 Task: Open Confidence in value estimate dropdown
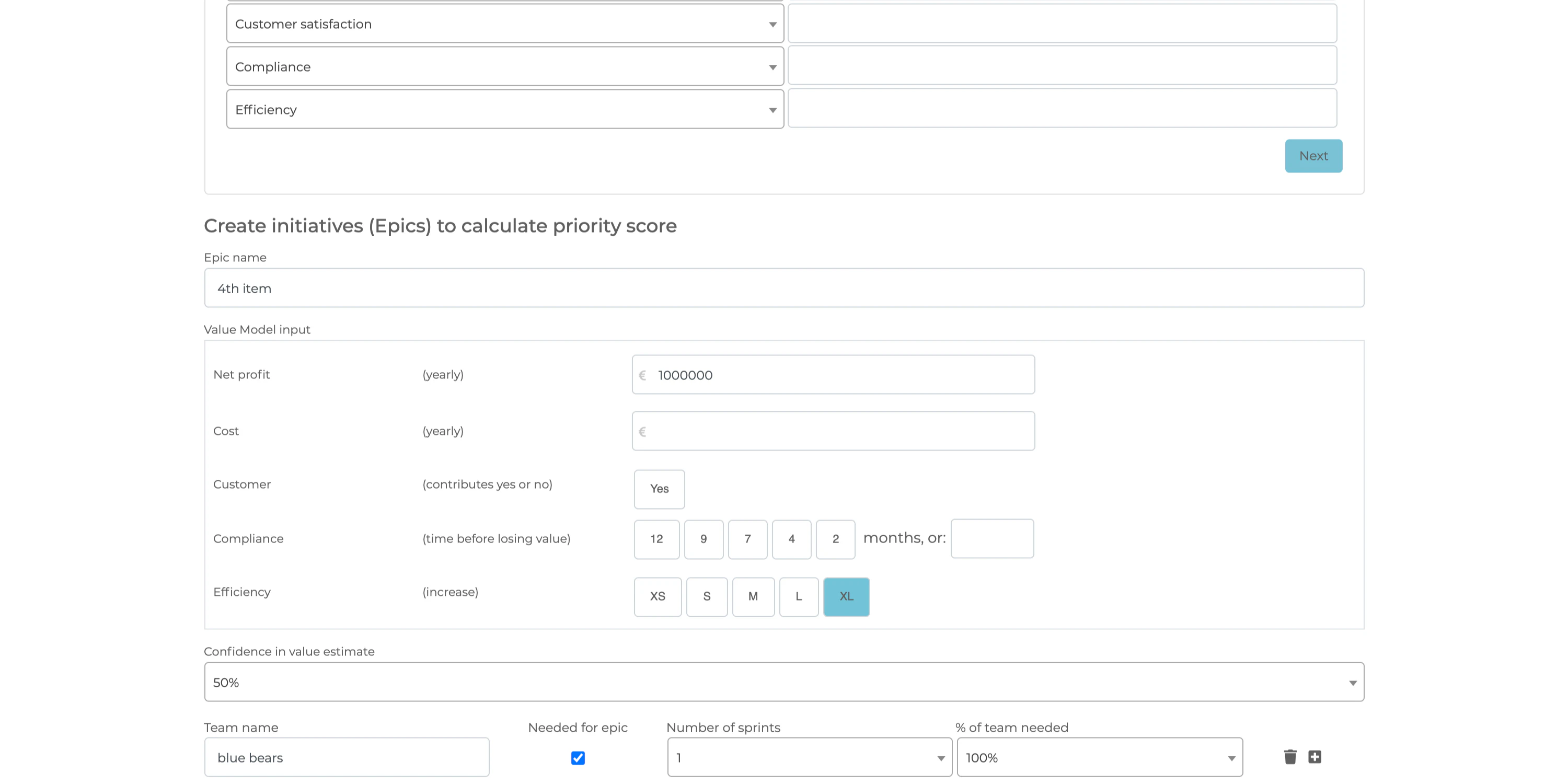click(784, 683)
